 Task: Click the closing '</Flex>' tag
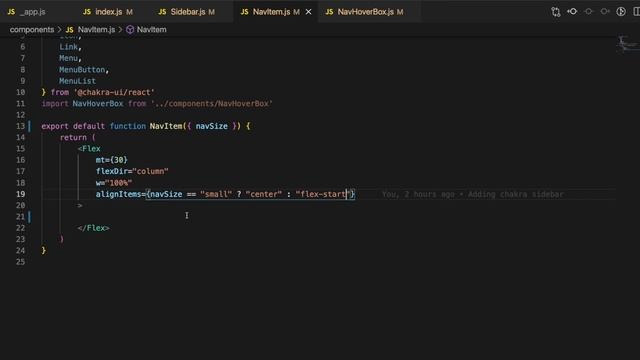(x=93, y=228)
